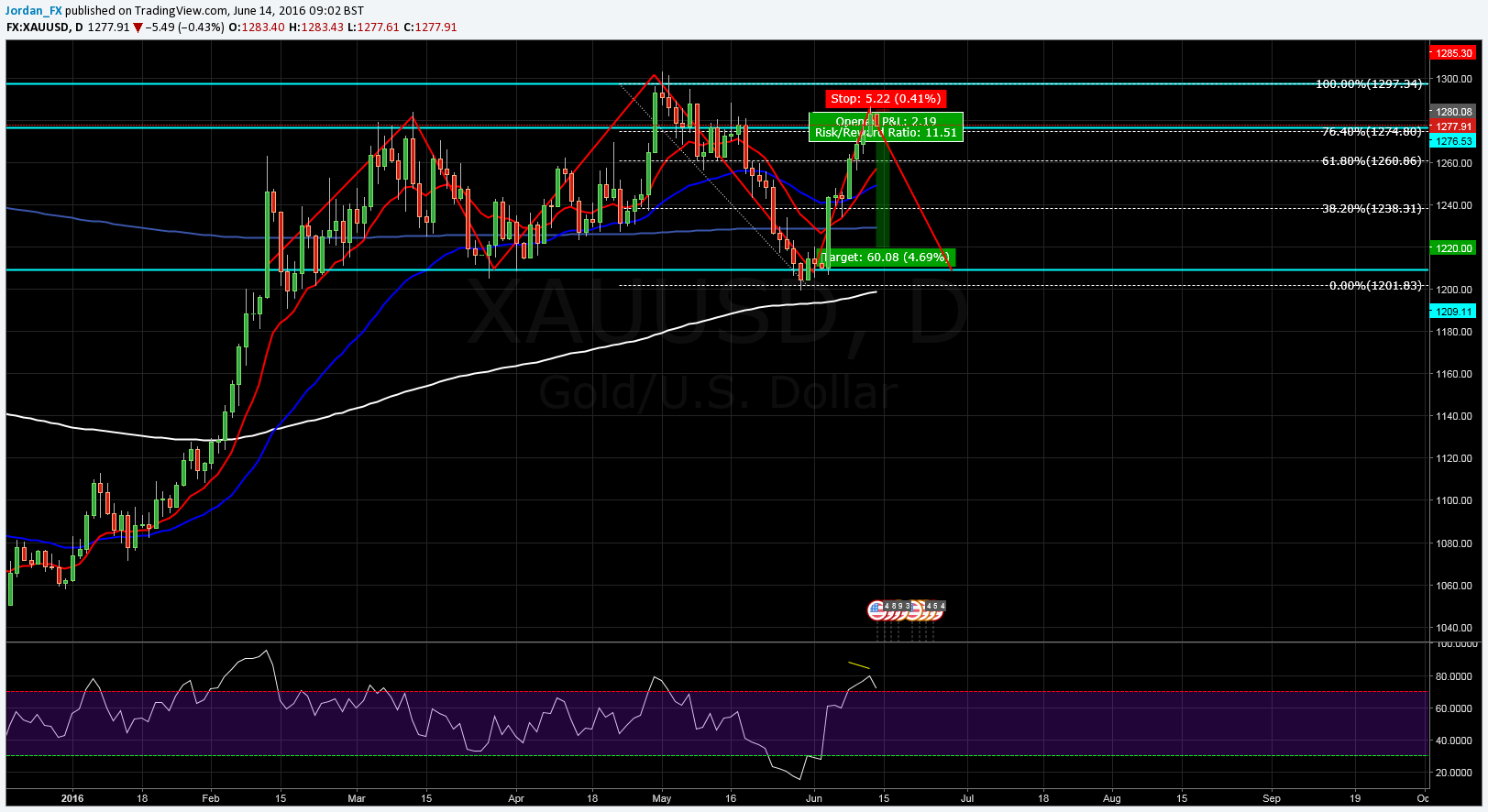
Task: Click the 1100.00 price axis tick
Action: pos(1454,500)
